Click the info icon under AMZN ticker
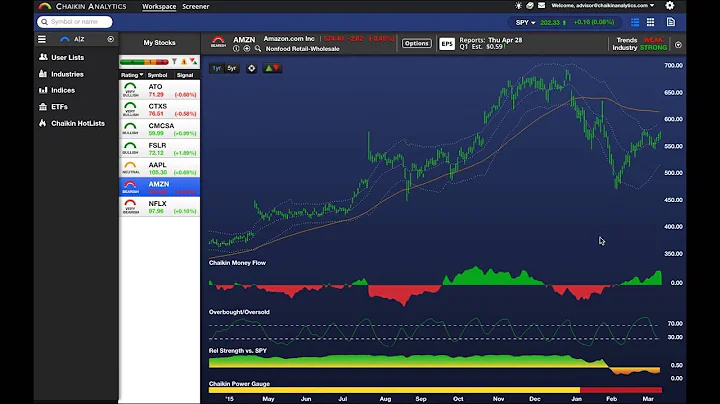Viewport: 720px width, 404px height. (x=236, y=49)
